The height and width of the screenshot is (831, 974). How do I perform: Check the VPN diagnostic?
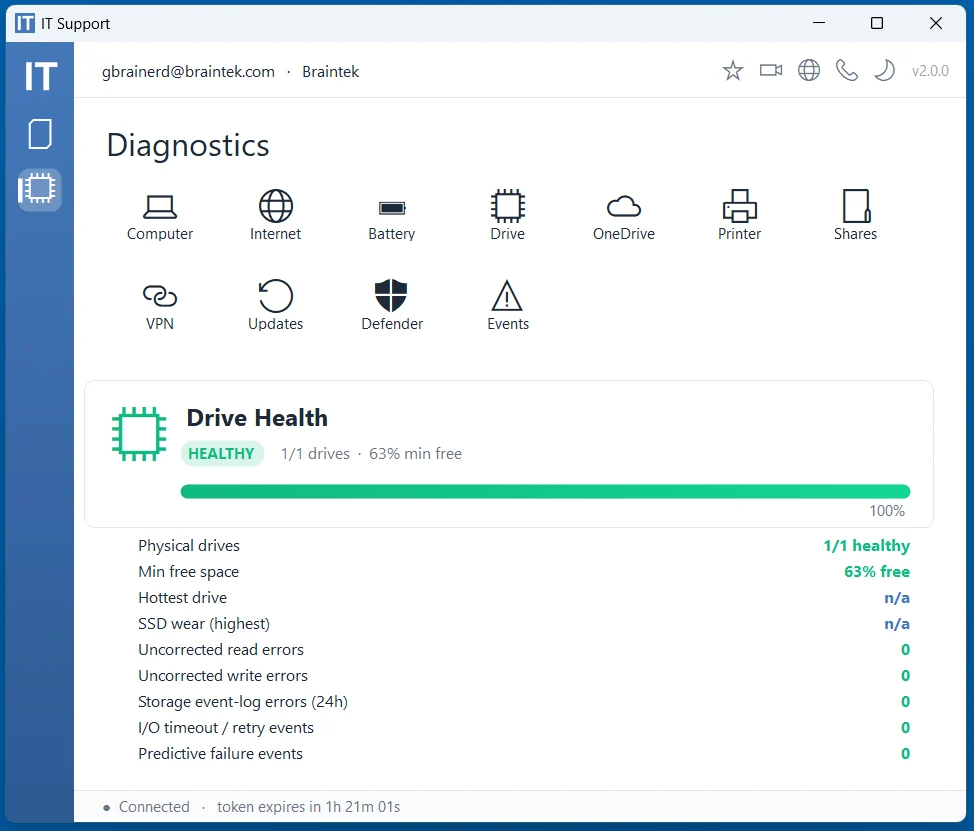160,306
